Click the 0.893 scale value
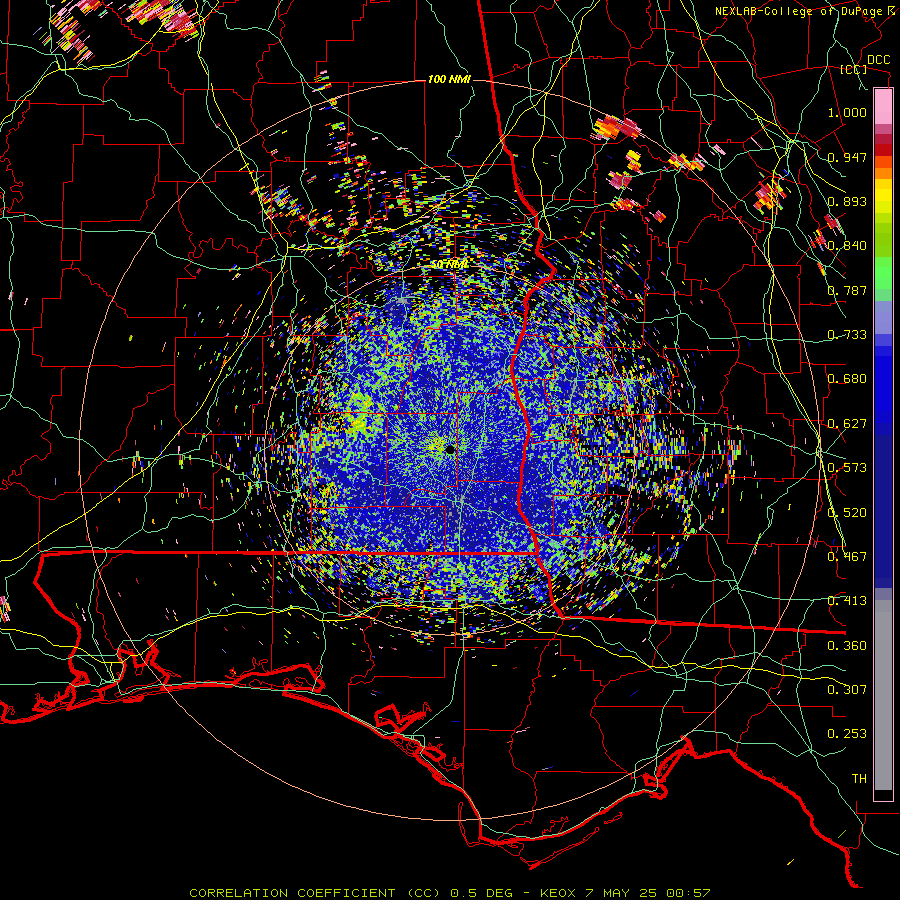Screen dimensions: 900x900 (x=847, y=201)
